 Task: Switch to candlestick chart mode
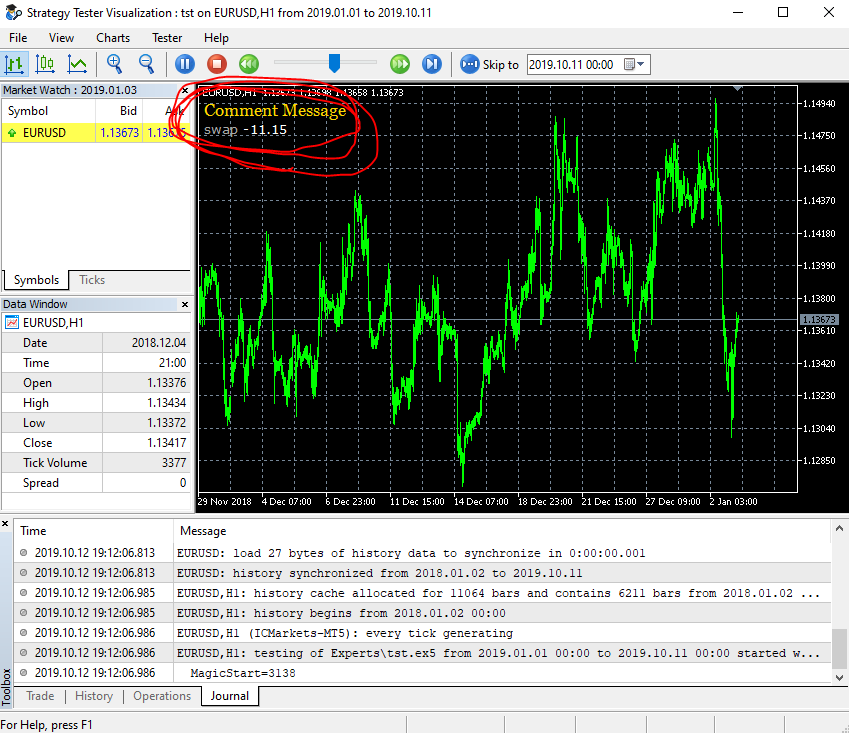[45, 64]
